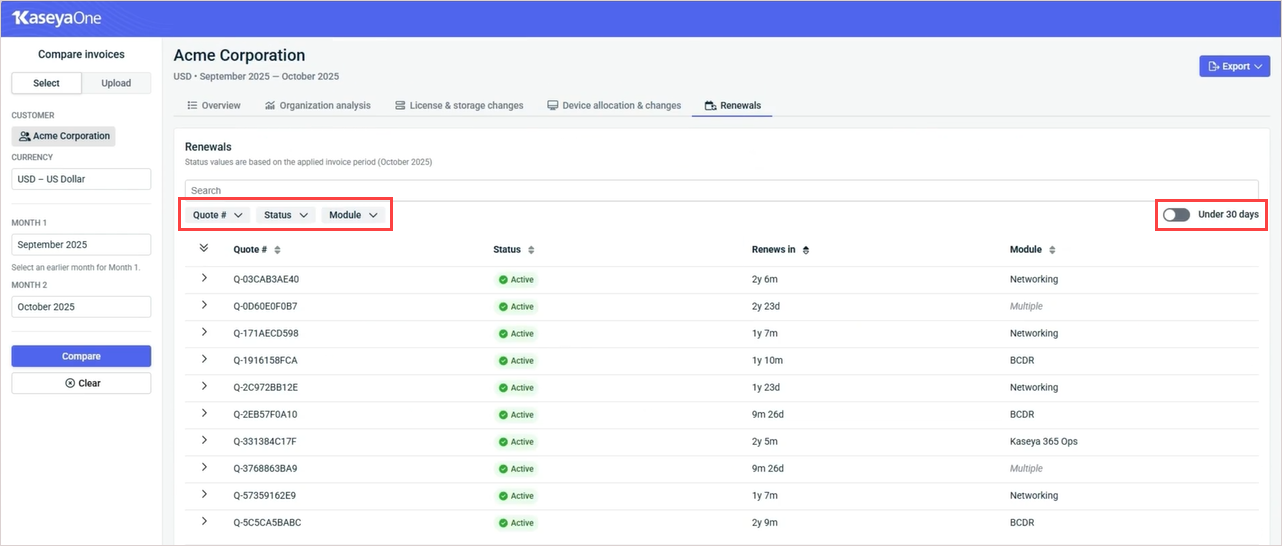Click the sort icon on Status column
This screenshot has height=546, width=1282.
pyautogui.click(x=531, y=250)
